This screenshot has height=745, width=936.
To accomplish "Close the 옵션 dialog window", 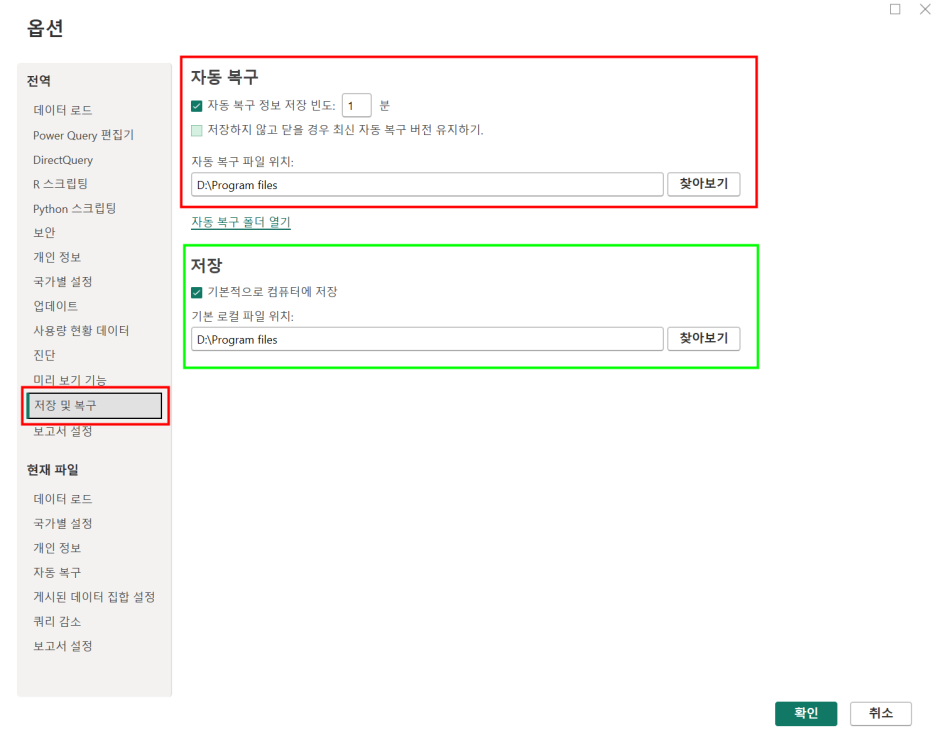I will (x=925, y=9).
